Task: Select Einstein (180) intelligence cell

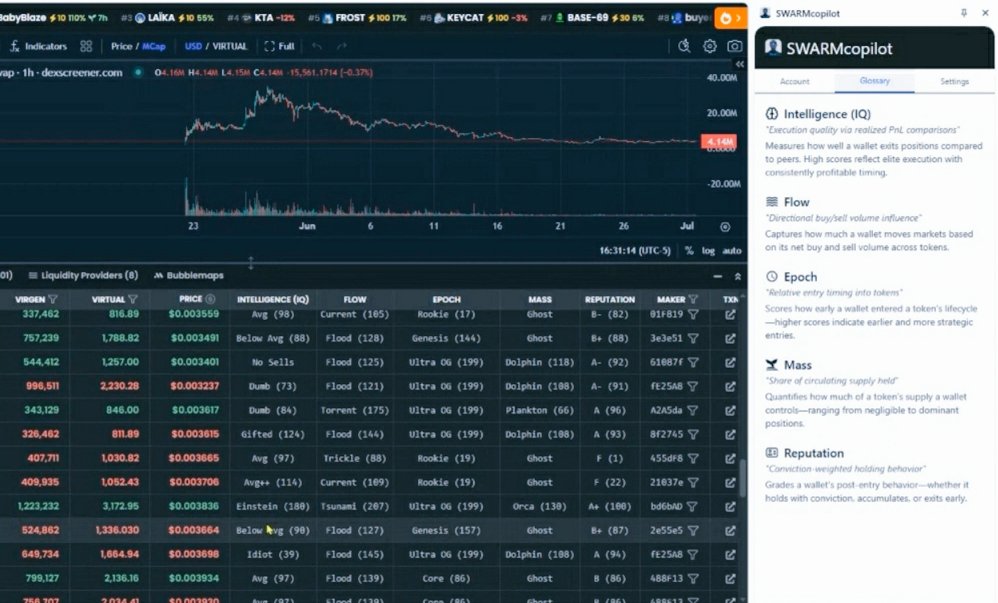Action: tap(272, 507)
